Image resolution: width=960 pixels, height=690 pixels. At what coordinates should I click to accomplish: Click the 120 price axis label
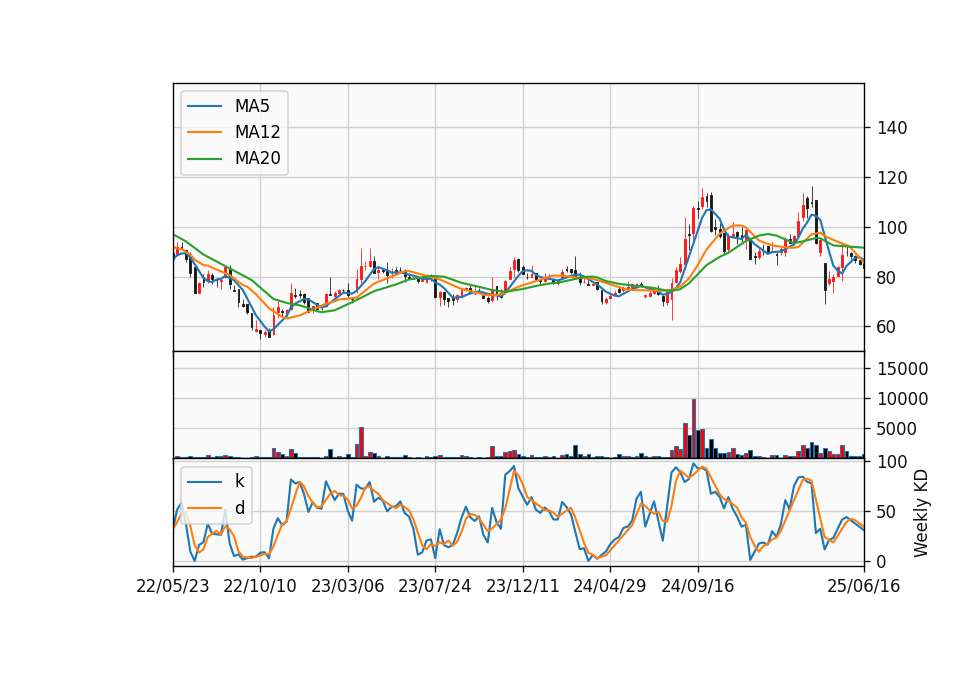(892, 178)
